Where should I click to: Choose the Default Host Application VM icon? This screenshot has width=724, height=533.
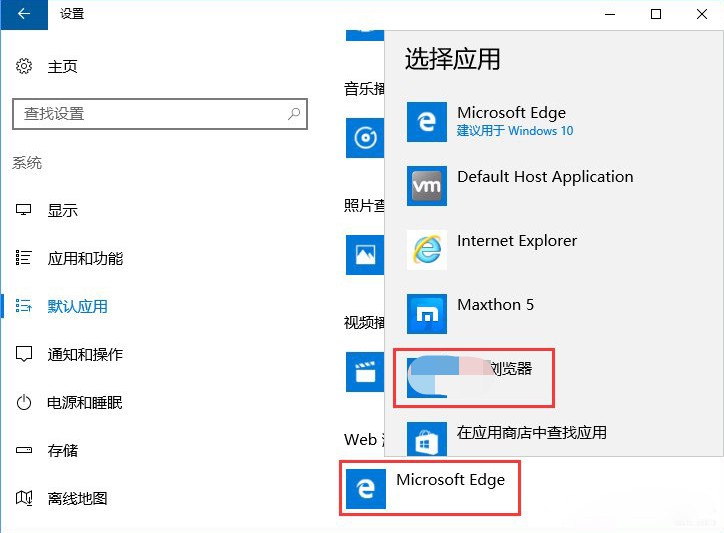click(x=427, y=186)
